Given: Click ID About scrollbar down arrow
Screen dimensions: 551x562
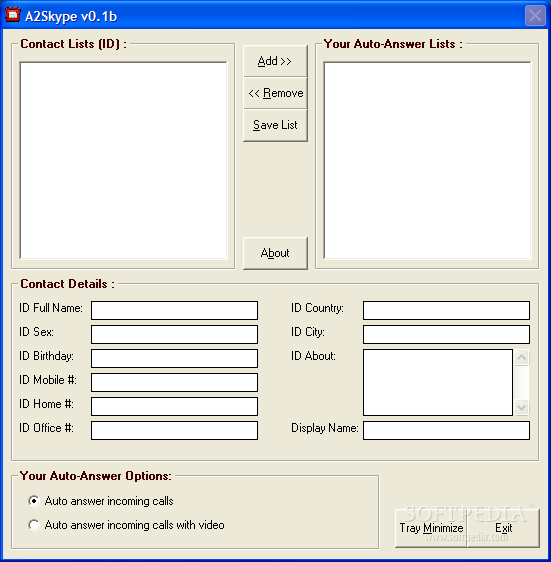Looking at the screenshot, I should (x=522, y=408).
